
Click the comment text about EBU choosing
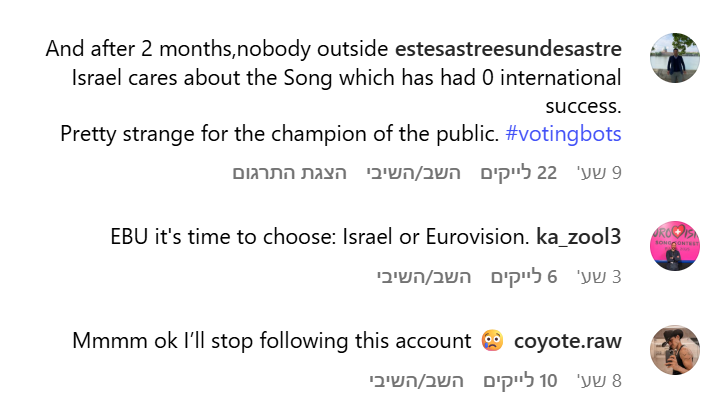click(x=318, y=238)
